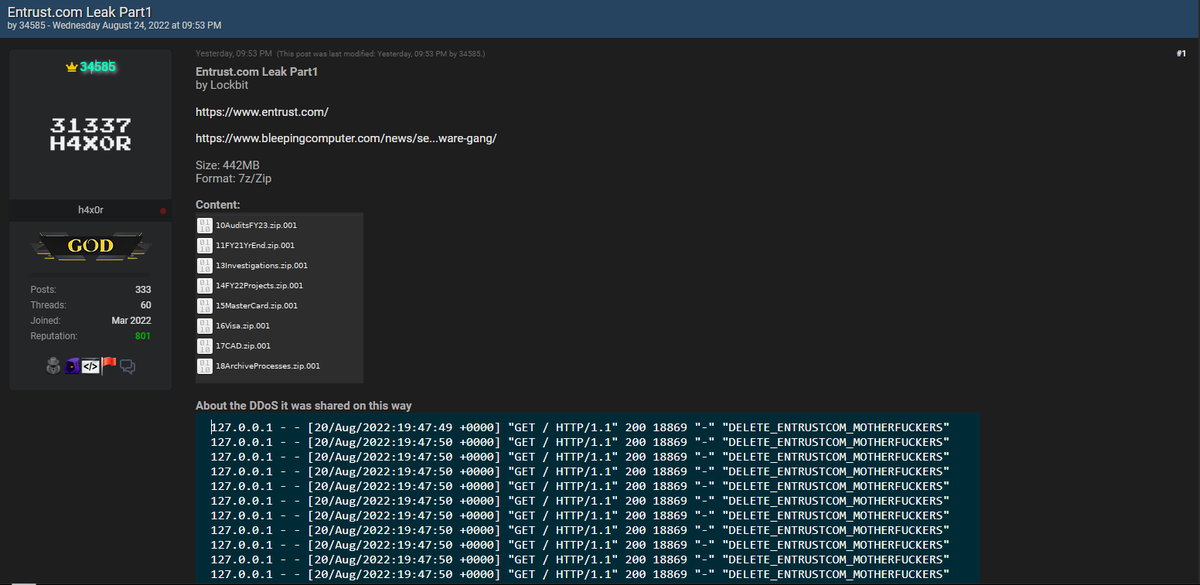Click the file icon for 10AuditsFY23.zip.001
This screenshot has height=585, width=1200.
pos(205,225)
